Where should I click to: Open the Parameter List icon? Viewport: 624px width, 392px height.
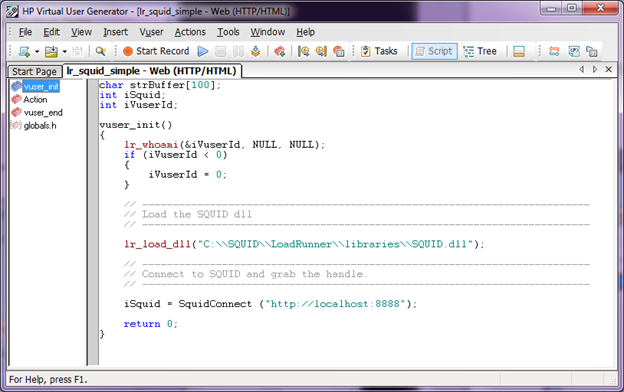[304, 51]
